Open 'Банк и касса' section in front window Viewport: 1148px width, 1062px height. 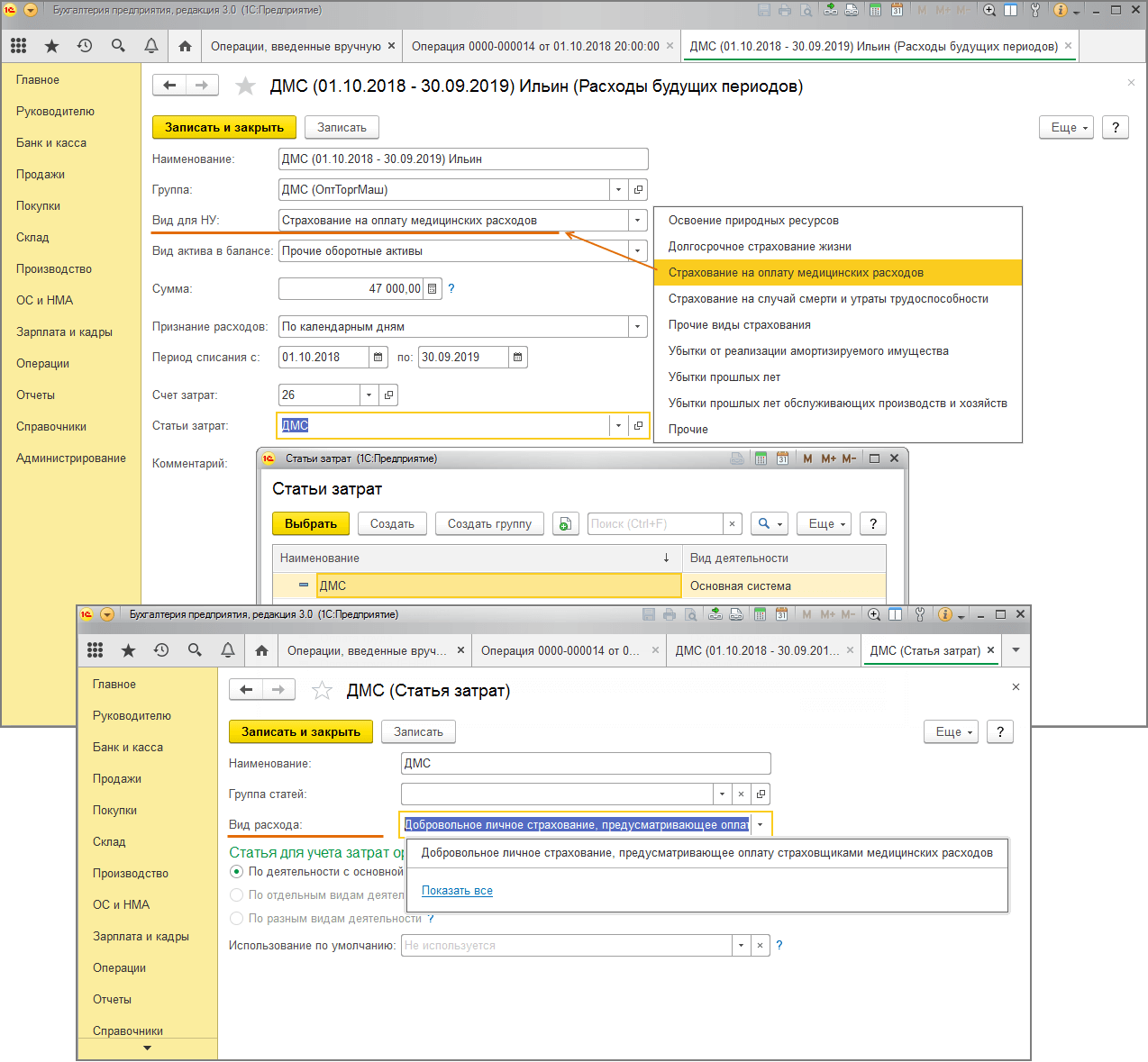point(128,748)
